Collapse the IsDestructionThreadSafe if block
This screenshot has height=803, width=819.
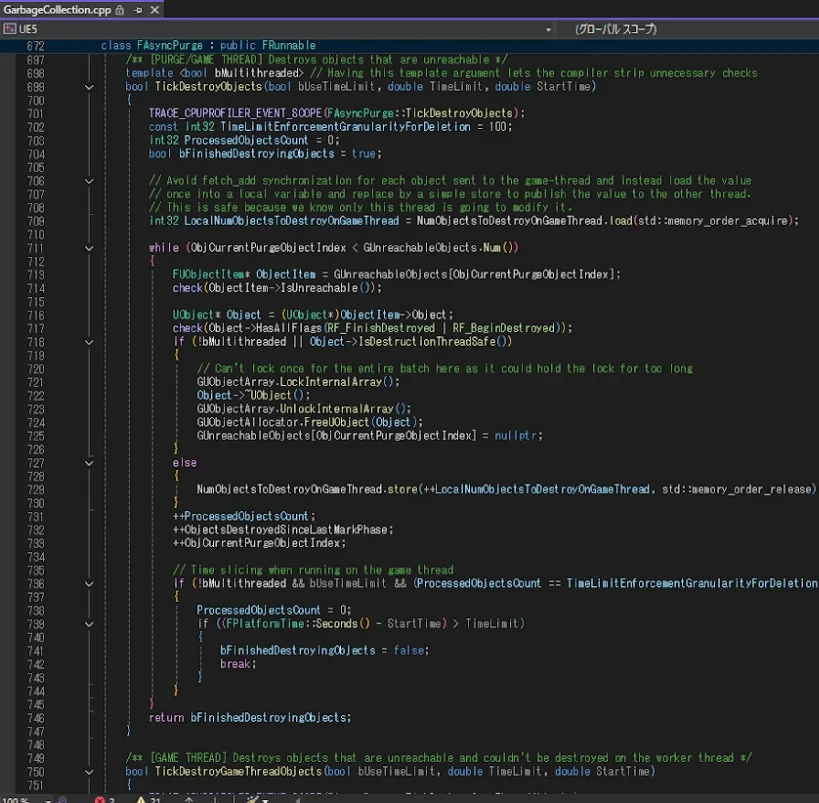89,342
